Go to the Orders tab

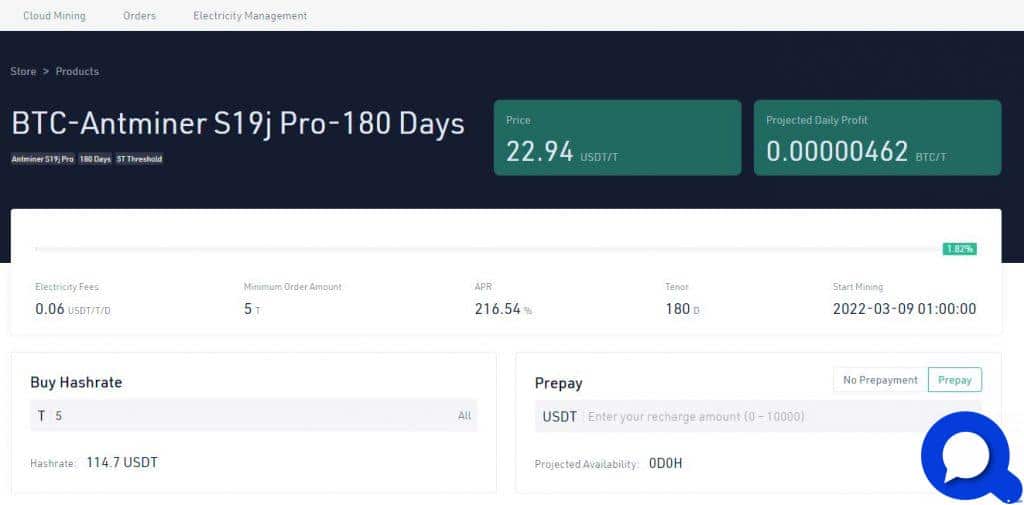coord(139,16)
